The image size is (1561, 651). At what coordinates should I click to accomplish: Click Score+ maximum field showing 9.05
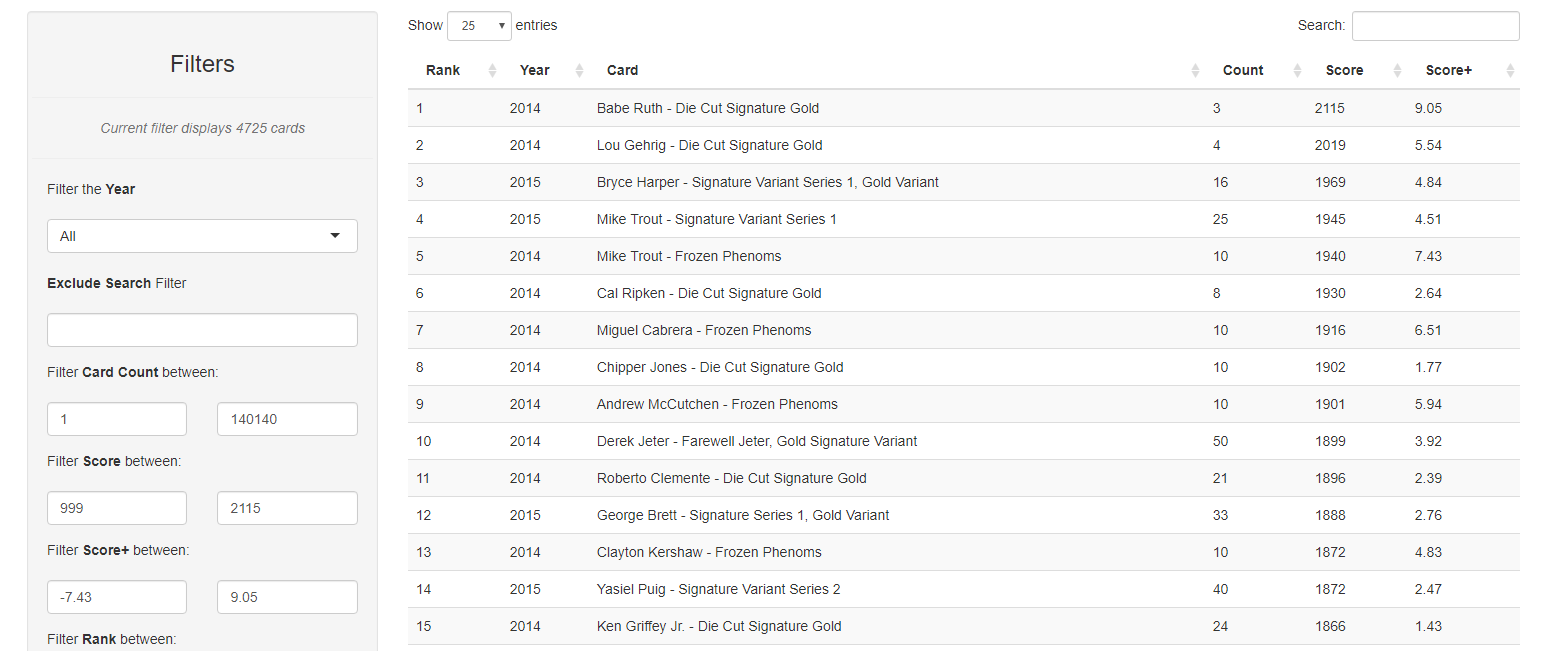(287, 597)
